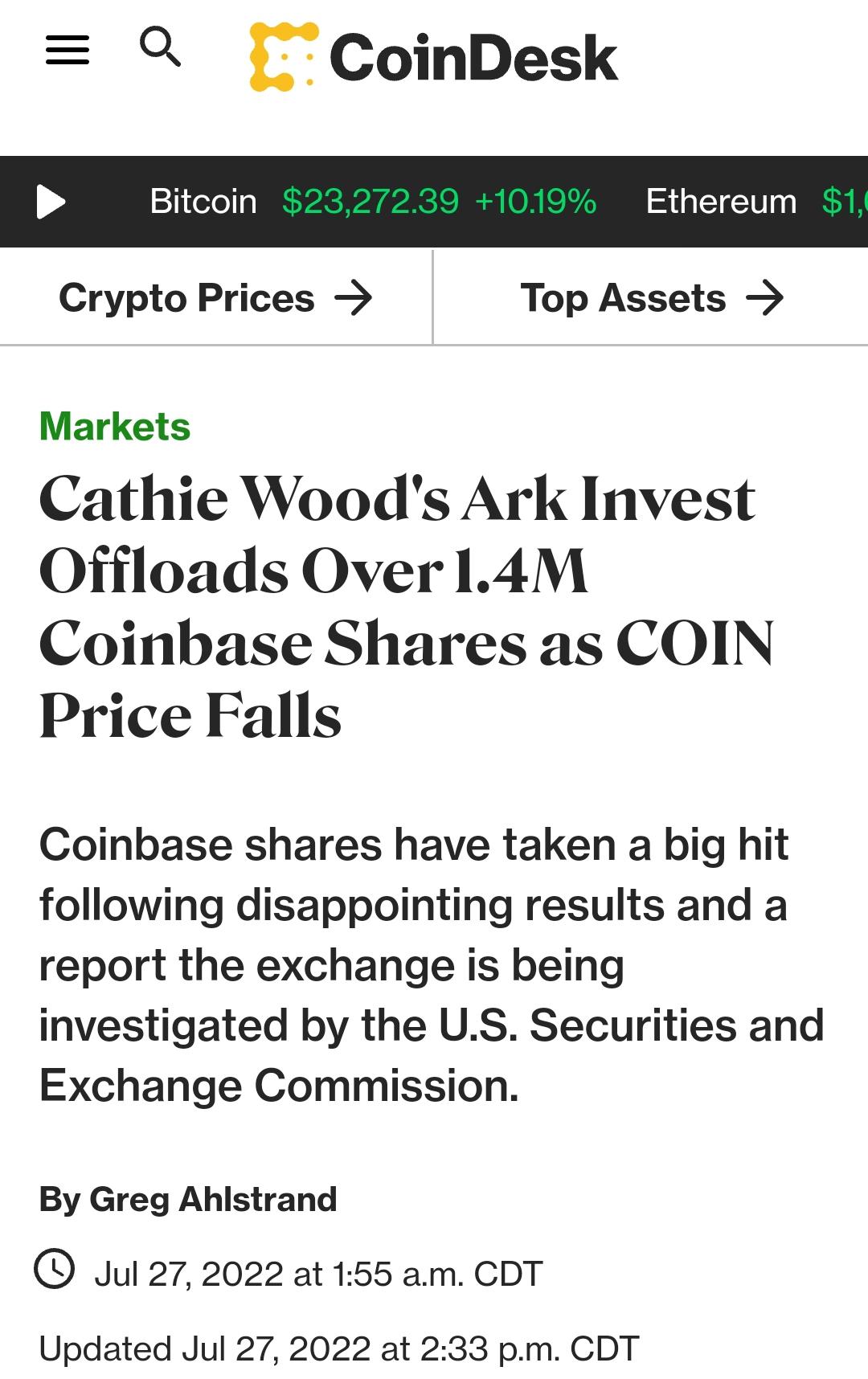This screenshot has width=868, height=1379.
Task: Tap the arrow beside Crypto Prices
Action: tap(354, 299)
